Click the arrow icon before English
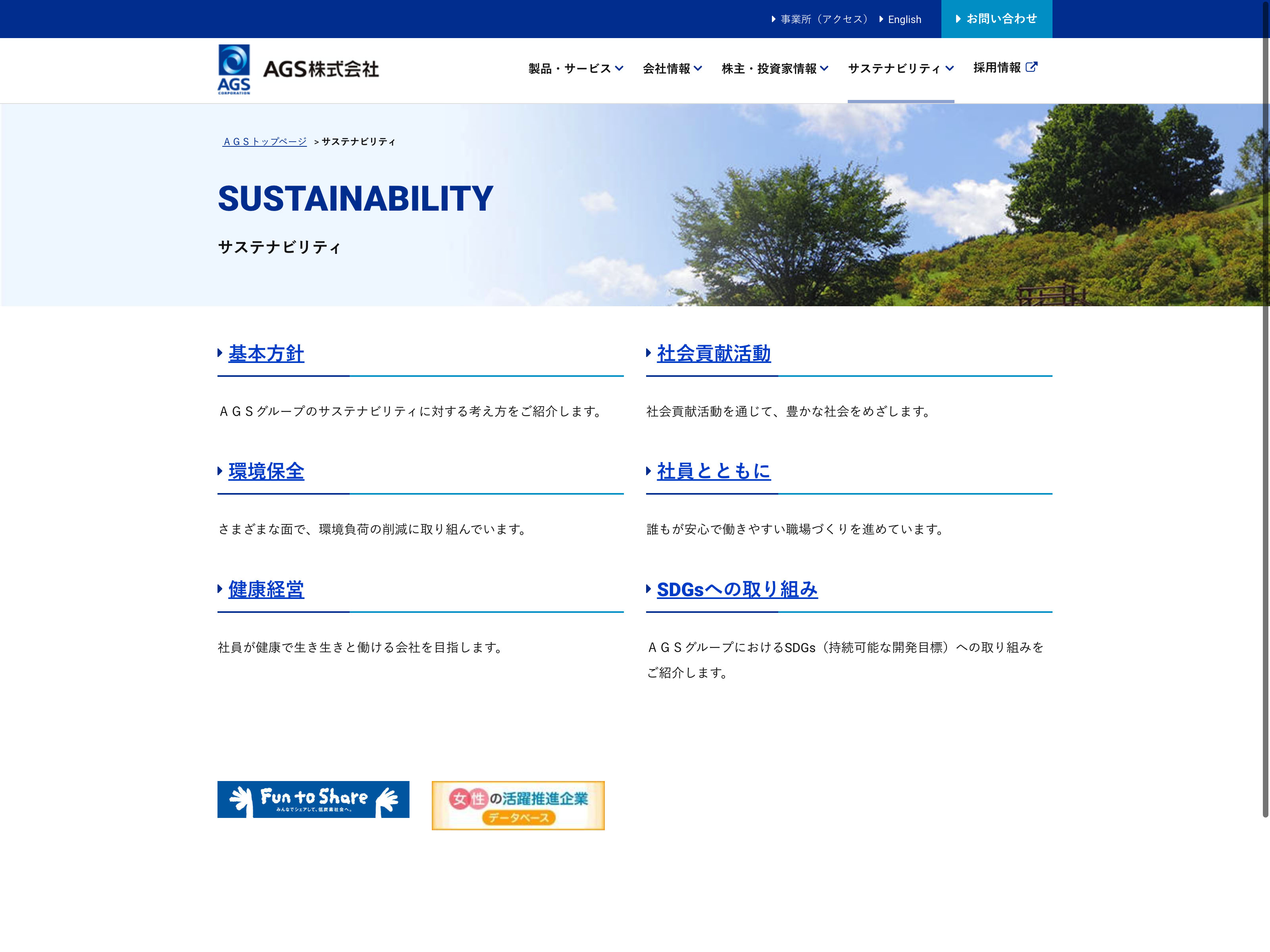The width and height of the screenshot is (1270, 952). (881, 19)
